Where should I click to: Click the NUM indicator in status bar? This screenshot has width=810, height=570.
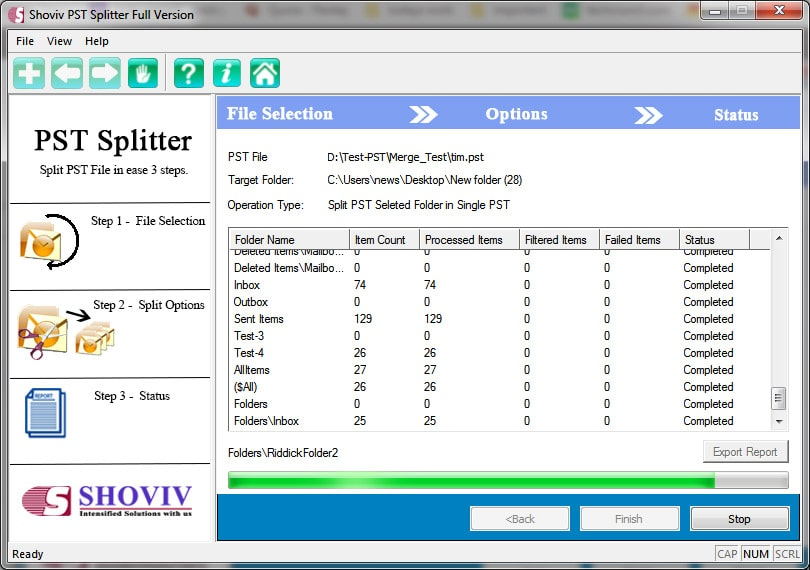(756, 554)
